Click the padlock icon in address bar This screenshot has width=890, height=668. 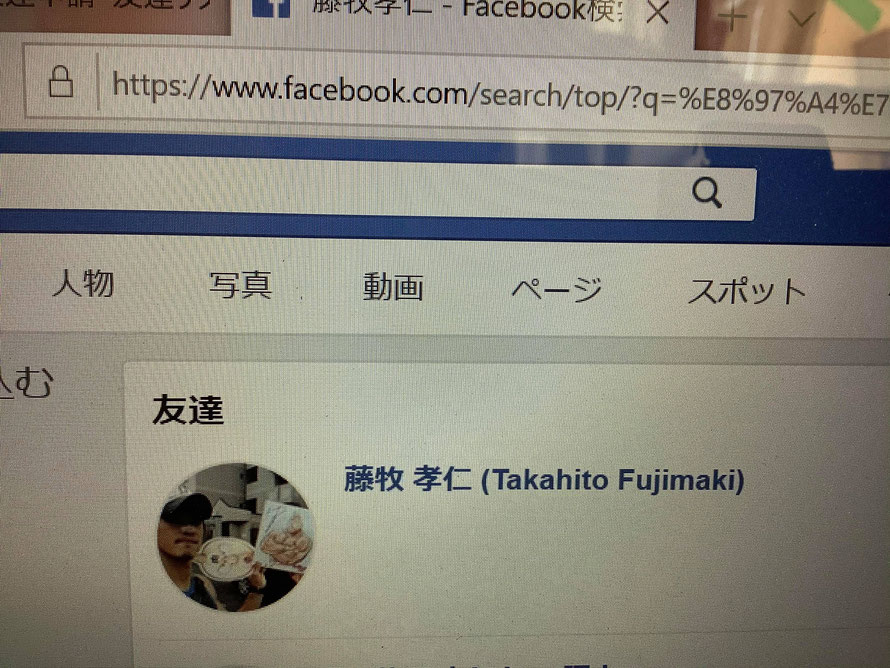pyautogui.click(x=61, y=82)
